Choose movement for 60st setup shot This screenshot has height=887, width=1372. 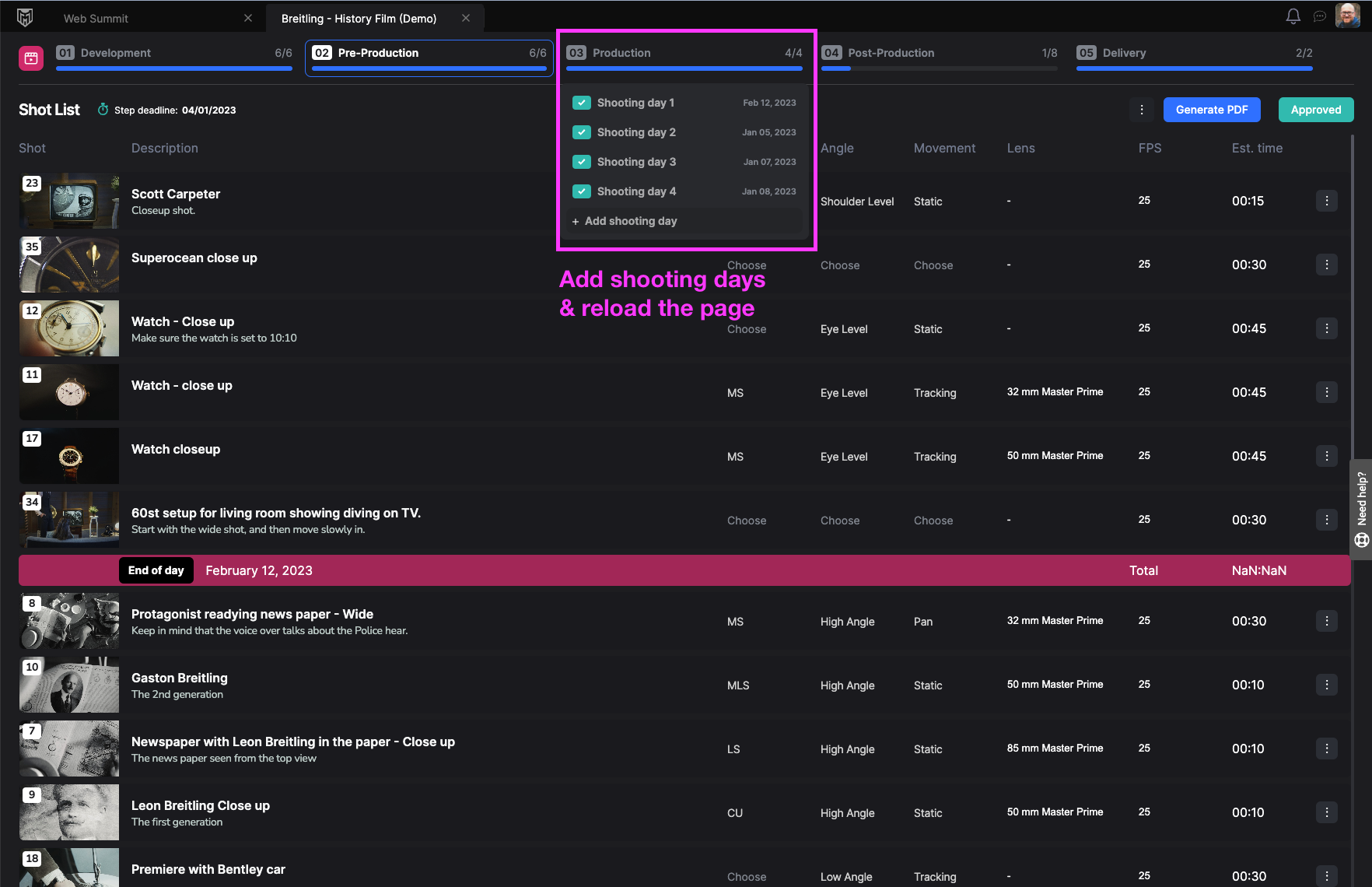click(933, 521)
